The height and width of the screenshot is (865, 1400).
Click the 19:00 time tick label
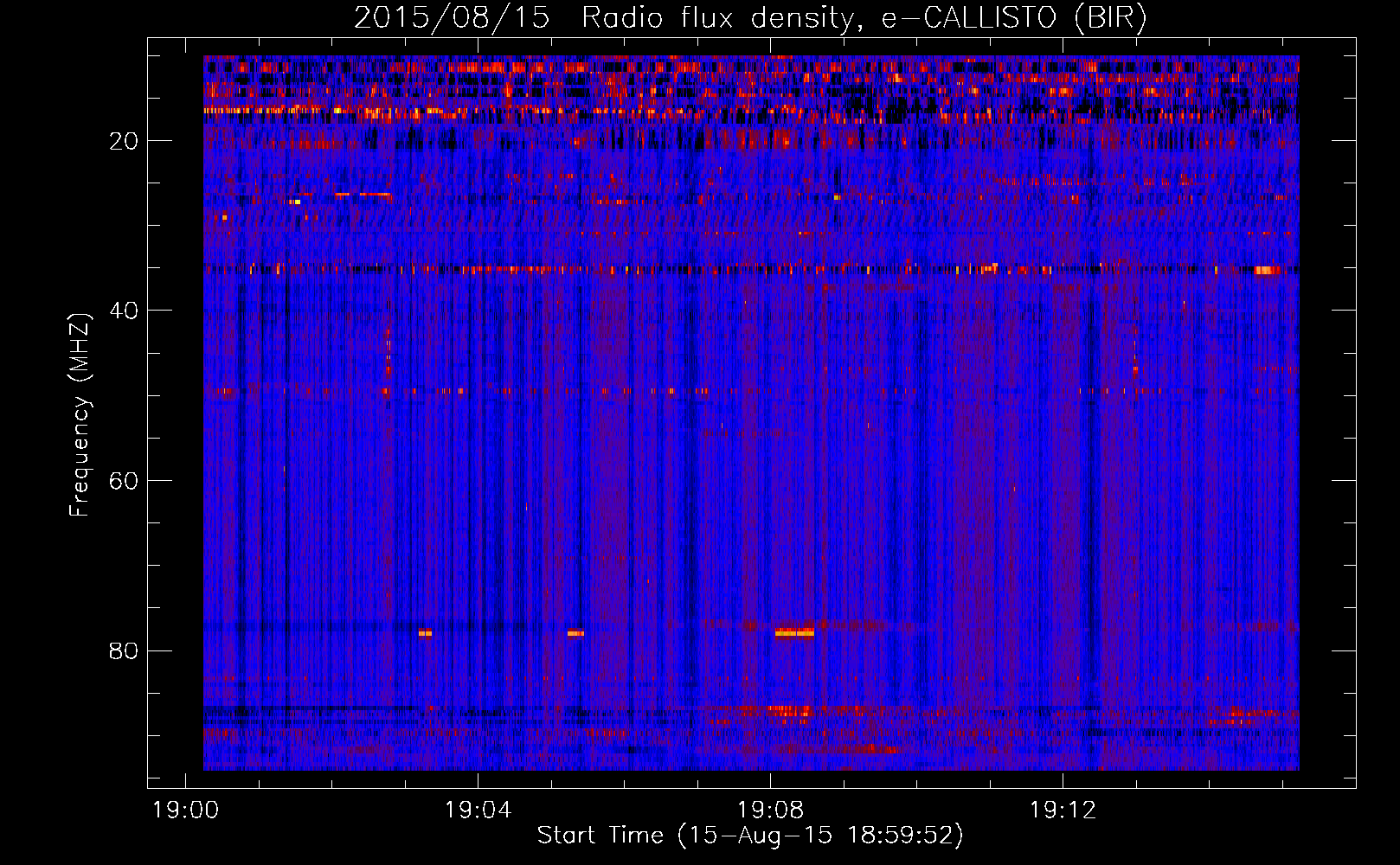pos(185,811)
